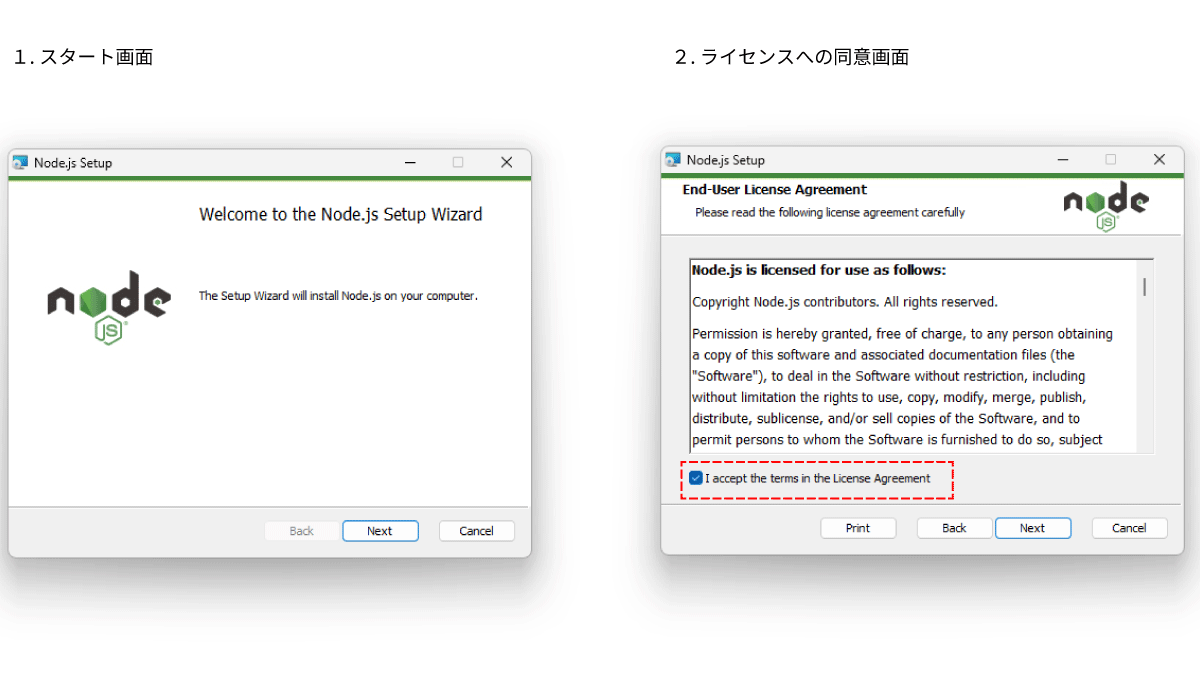Viewport: 1200px width, 675px height.
Task: Click Next in the License Agreement window
Action: point(1033,528)
